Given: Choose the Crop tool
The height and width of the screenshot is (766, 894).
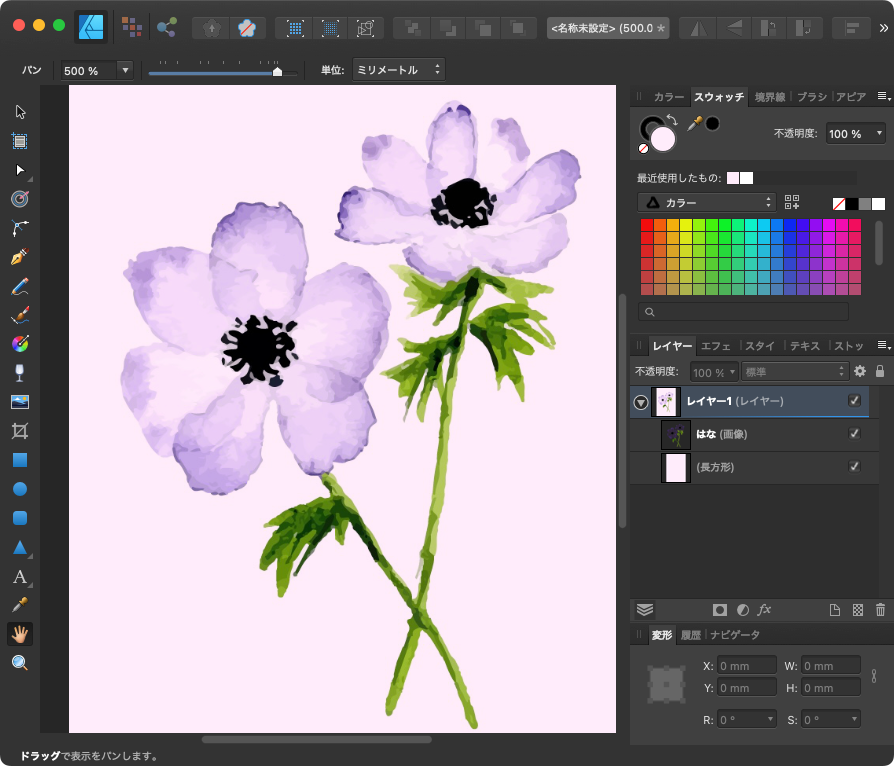Looking at the screenshot, I should pos(20,431).
